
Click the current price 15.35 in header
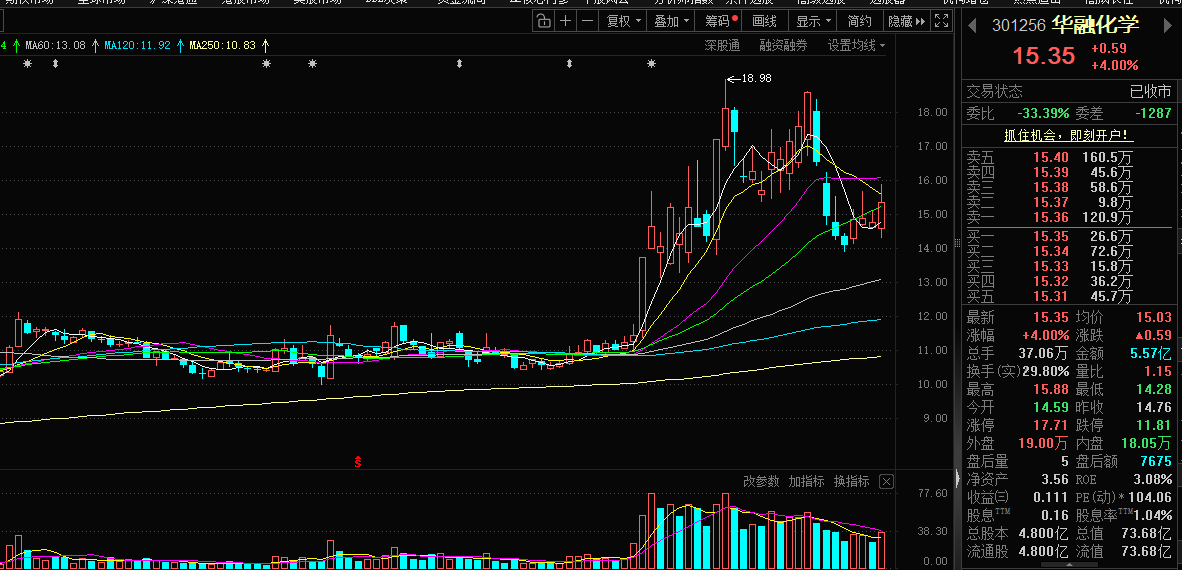click(1043, 57)
